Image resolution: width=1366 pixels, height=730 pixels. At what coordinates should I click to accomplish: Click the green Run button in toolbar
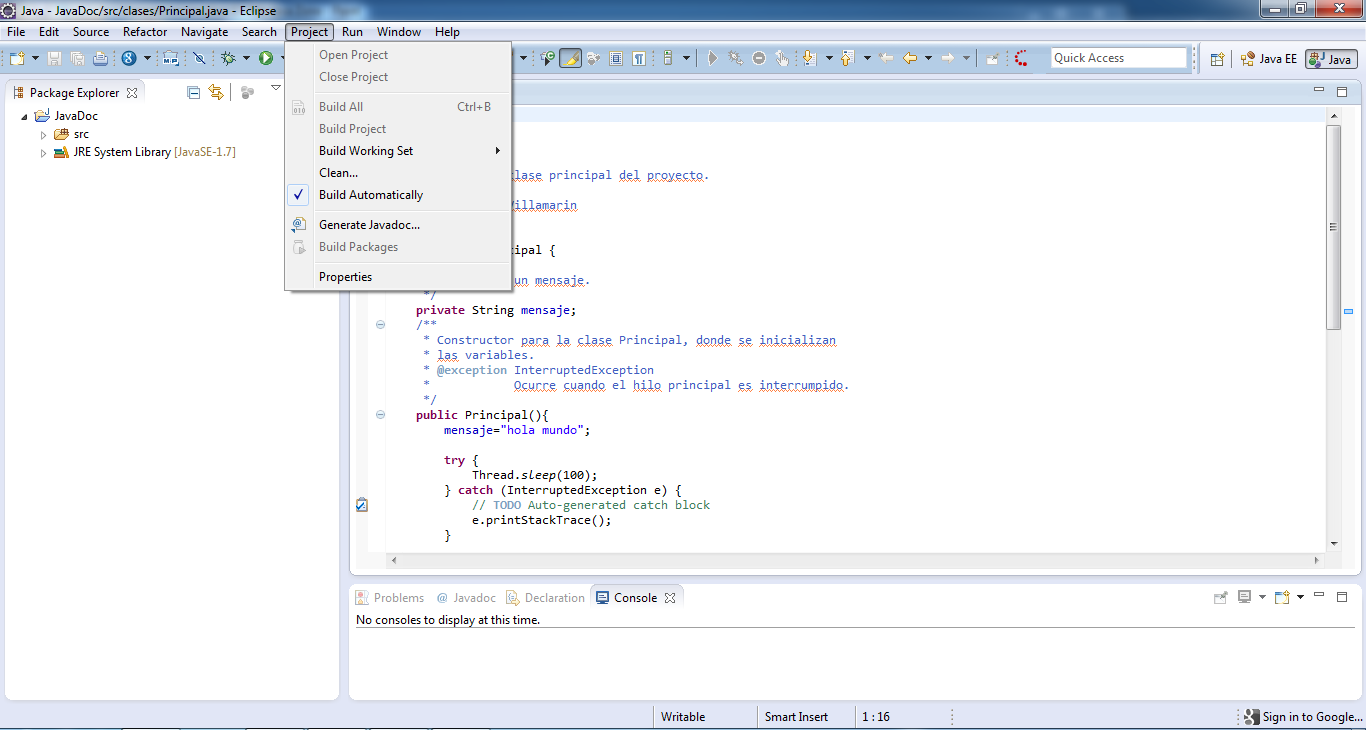[266, 59]
